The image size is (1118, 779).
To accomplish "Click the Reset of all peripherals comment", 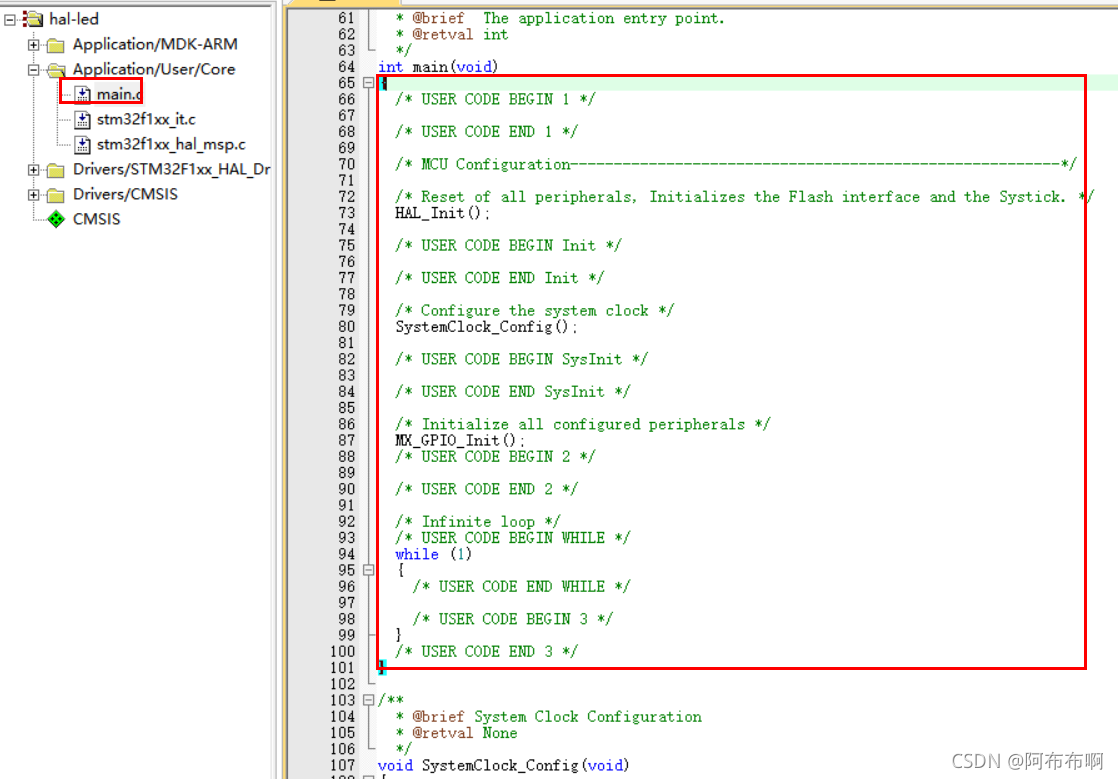I will (744, 197).
